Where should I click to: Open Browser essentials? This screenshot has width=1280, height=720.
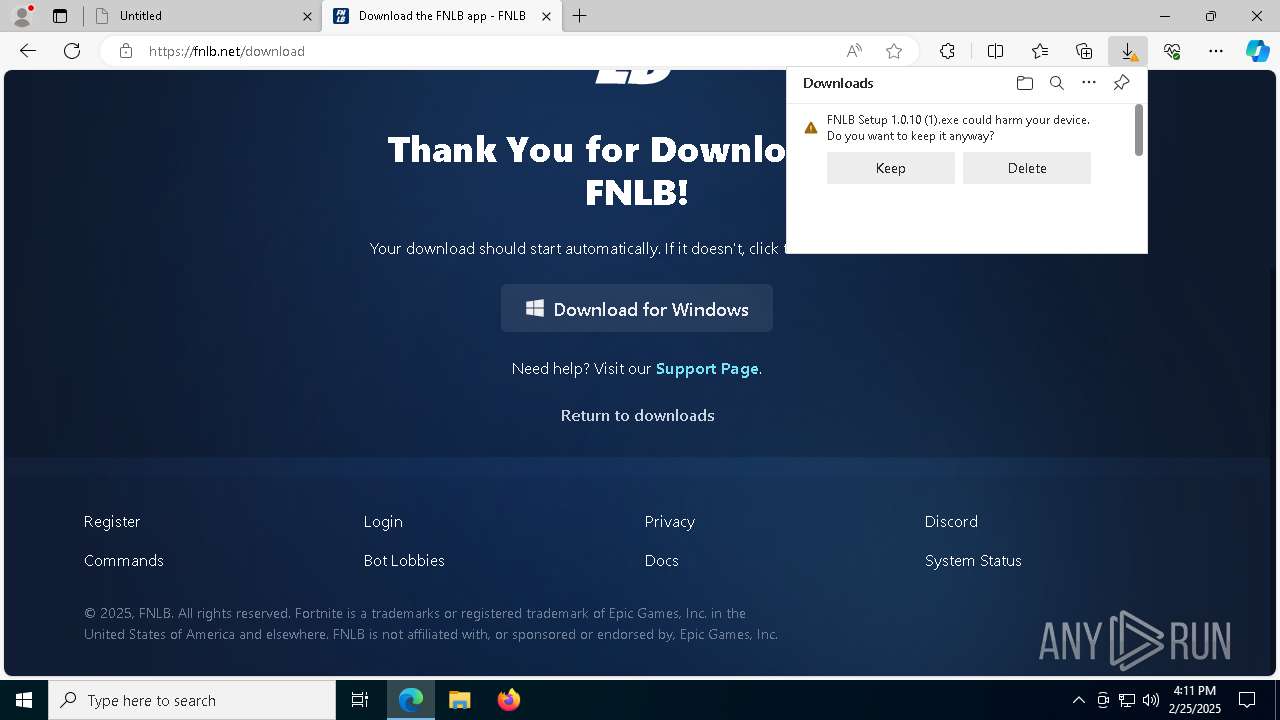[1172, 51]
